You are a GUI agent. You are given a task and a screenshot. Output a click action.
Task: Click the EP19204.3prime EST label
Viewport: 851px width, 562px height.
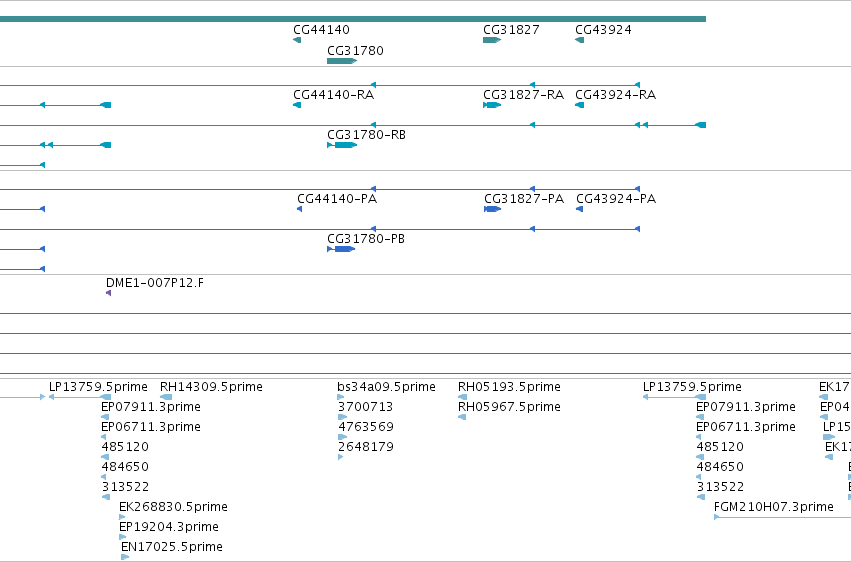[169, 527]
